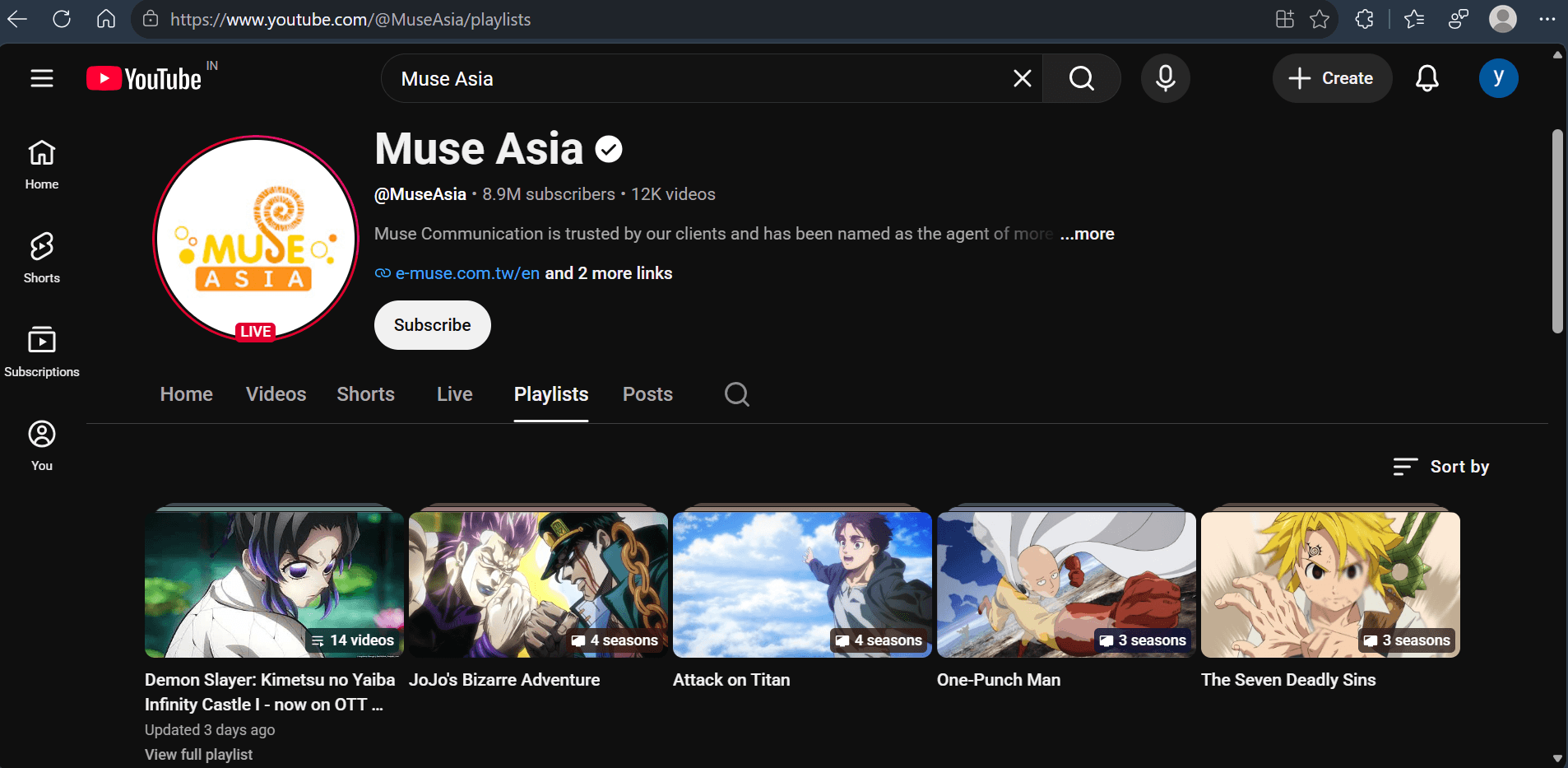Click the Demon Slayer playlist thumbnail
Viewport: 1568px width, 768px height.
click(x=274, y=584)
